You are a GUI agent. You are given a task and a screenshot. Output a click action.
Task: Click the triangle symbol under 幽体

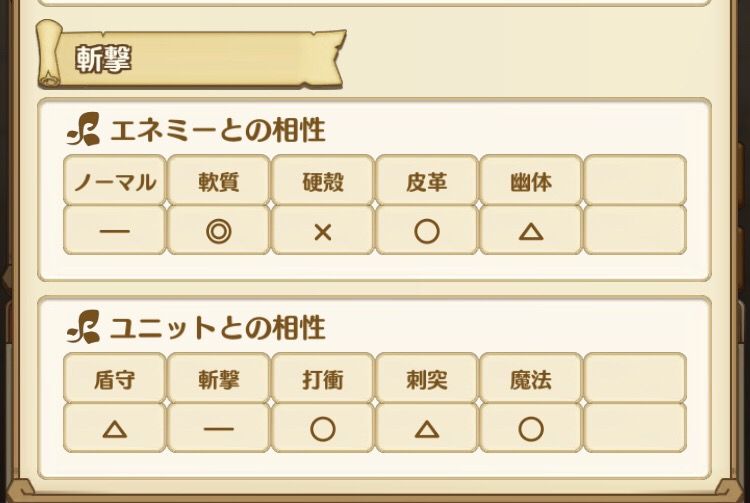[x=531, y=231]
